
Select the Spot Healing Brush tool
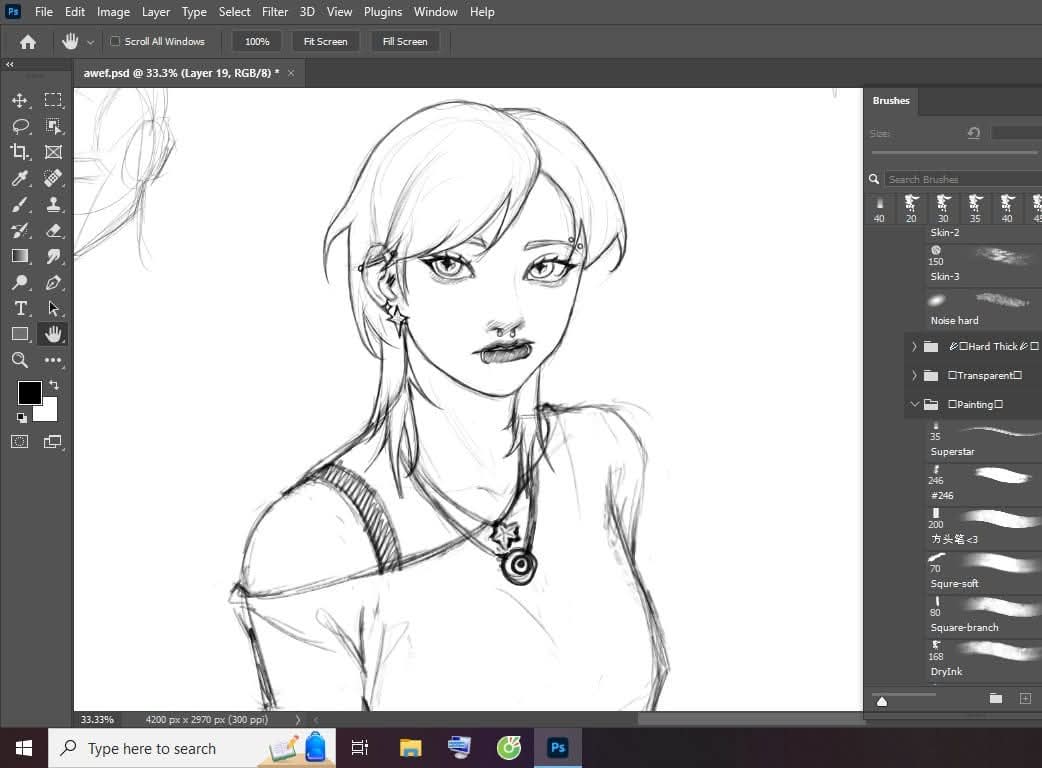point(53,178)
